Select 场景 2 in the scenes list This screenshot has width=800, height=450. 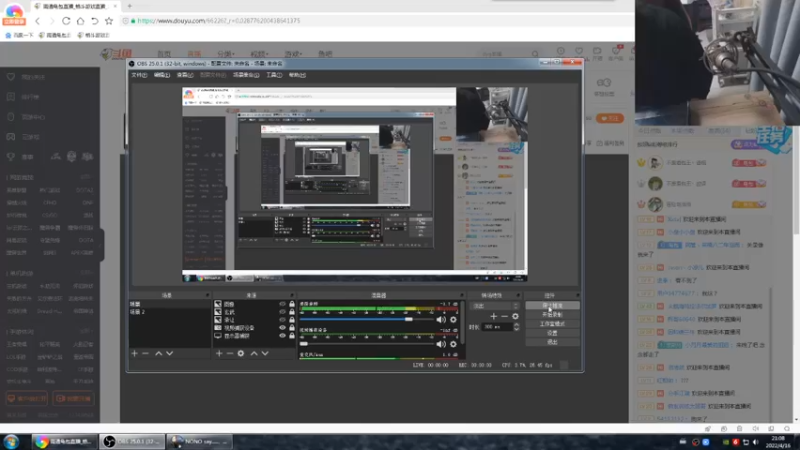169,312
